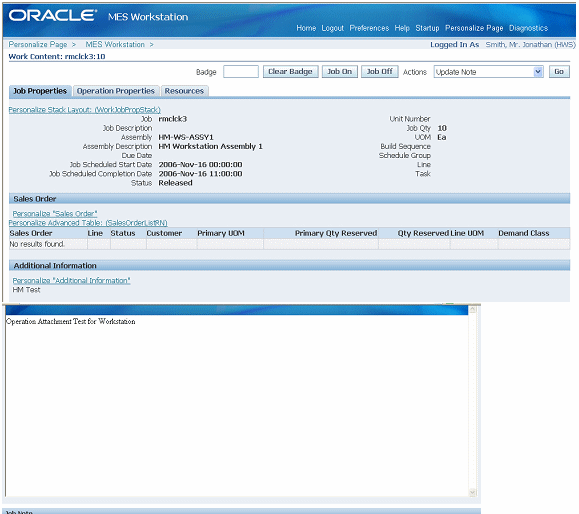The image size is (579, 514).
Task: Click Personalize Page in header navigation
Action: pyautogui.click(x=474, y=28)
